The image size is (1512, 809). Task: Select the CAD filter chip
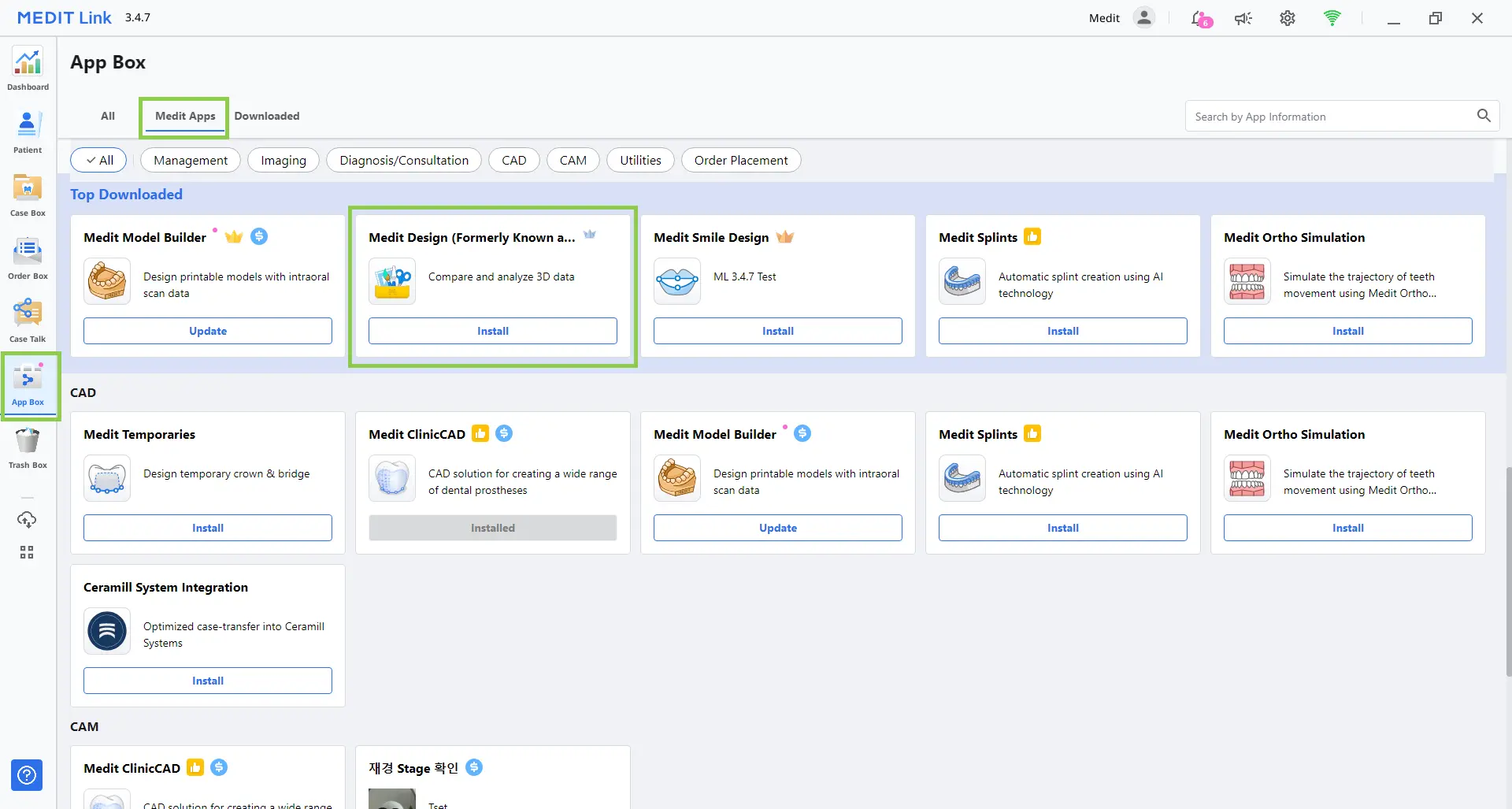point(514,160)
